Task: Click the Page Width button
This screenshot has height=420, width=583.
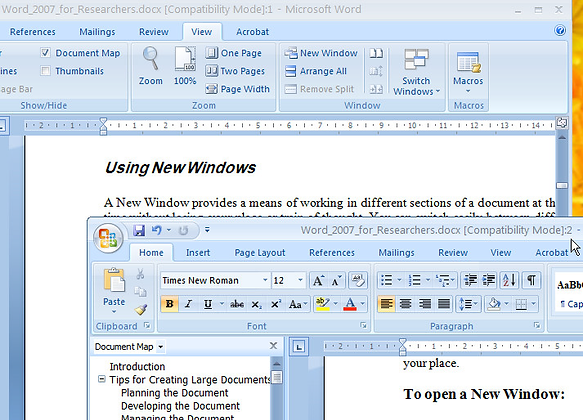Action: (x=238, y=89)
